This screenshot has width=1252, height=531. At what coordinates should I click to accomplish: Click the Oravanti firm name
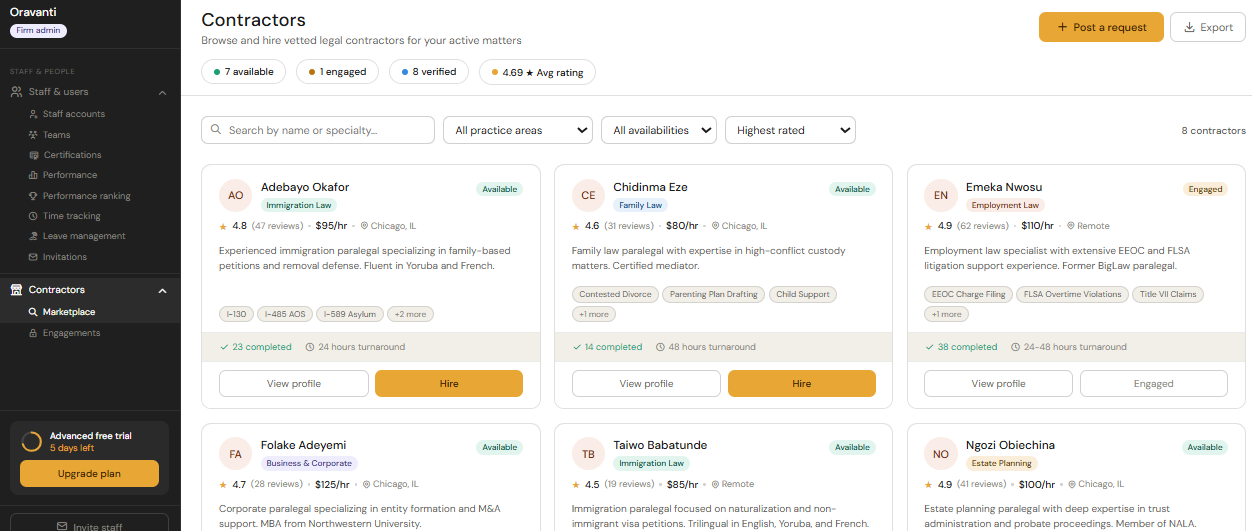(31, 11)
